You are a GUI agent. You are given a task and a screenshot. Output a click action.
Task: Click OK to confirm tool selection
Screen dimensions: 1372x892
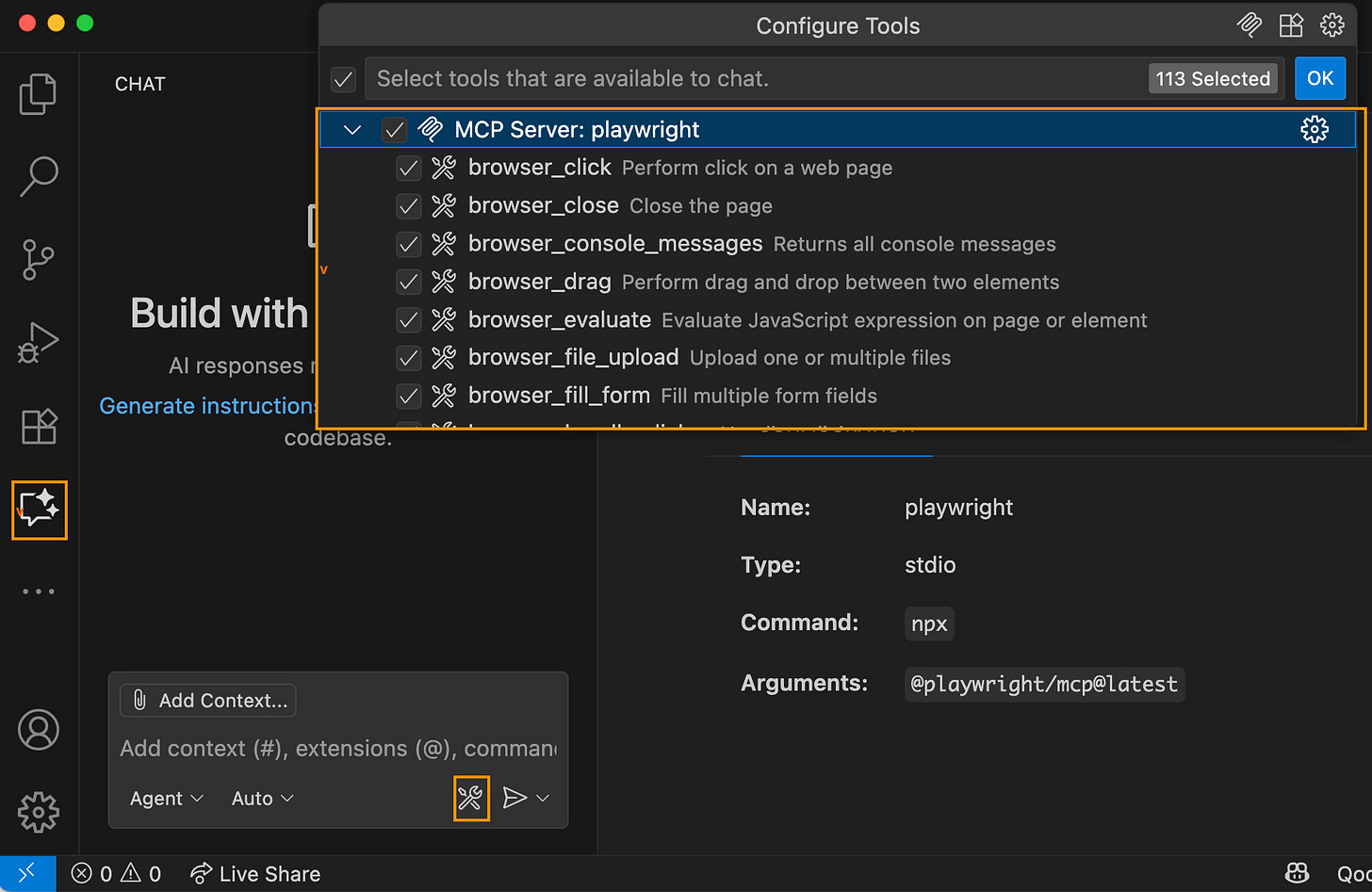tap(1320, 78)
